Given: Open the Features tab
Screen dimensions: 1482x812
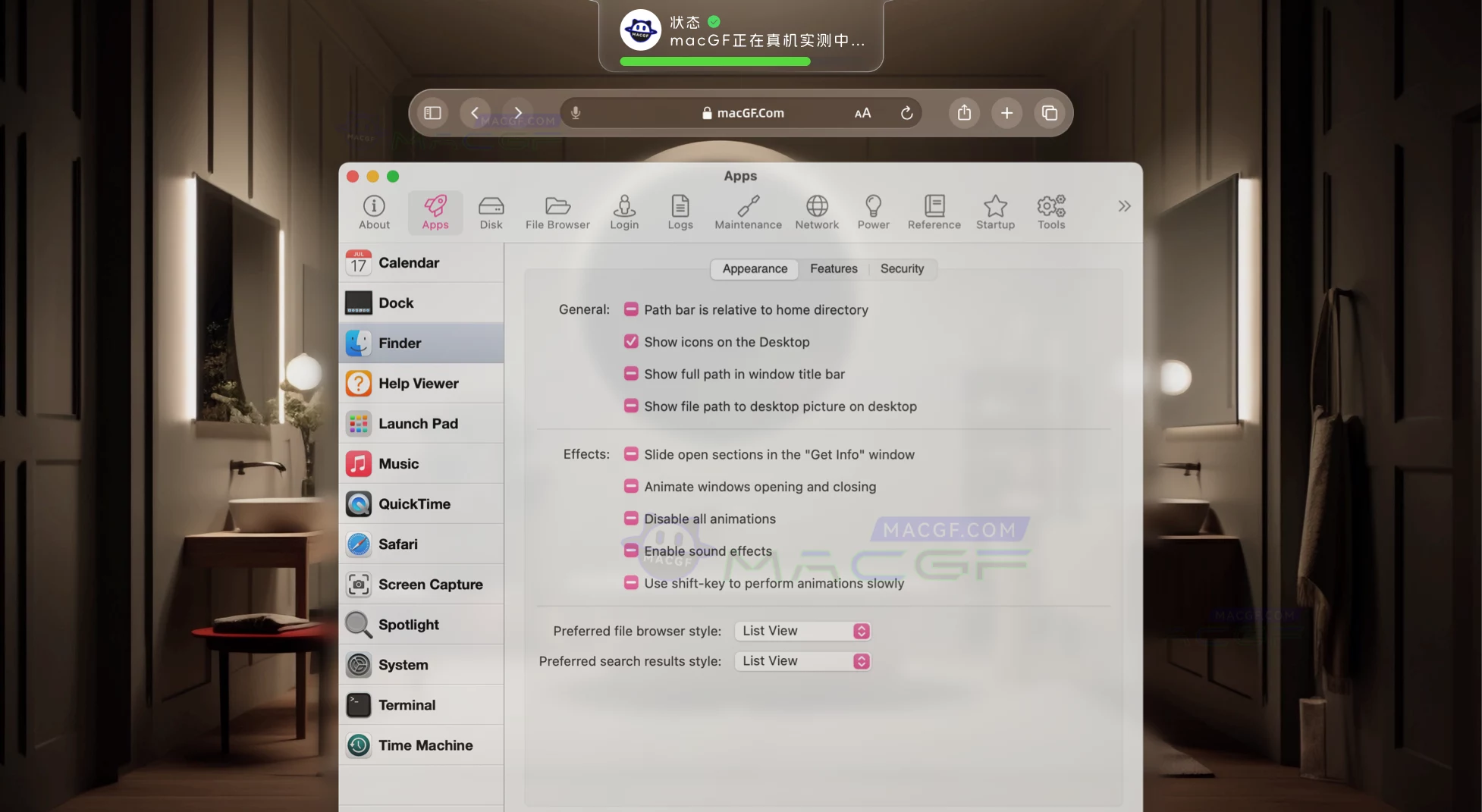Looking at the screenshot, I should point(834,268).
